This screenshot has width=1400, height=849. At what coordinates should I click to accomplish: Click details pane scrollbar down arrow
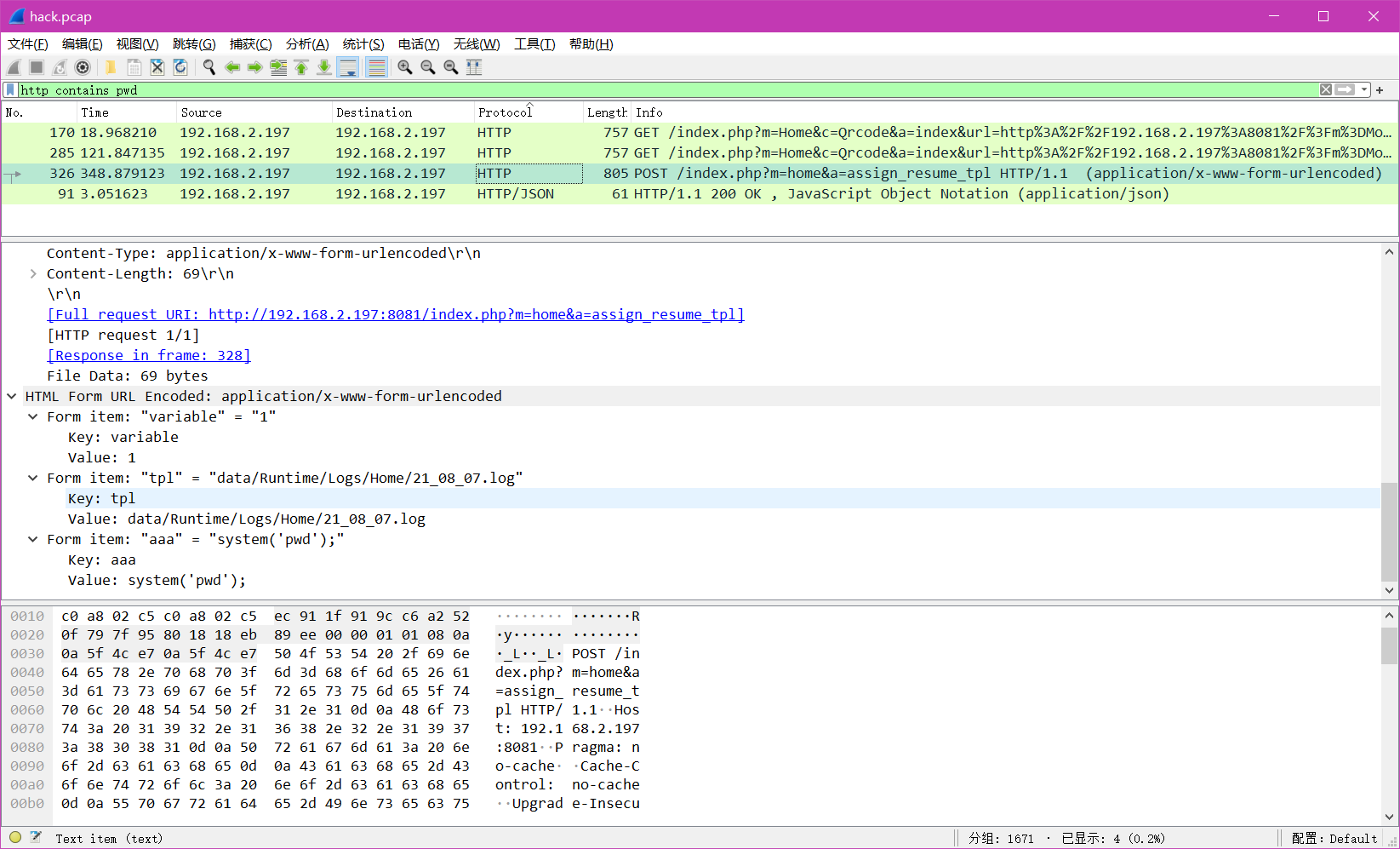point(1389,590)
